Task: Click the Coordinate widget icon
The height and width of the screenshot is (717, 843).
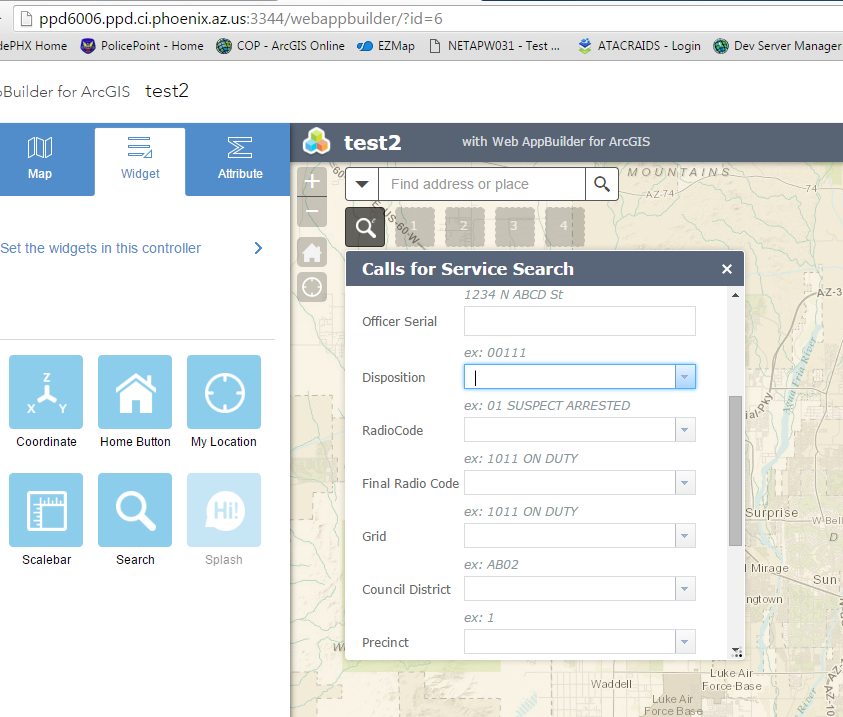Action: (x=46, y=392)
